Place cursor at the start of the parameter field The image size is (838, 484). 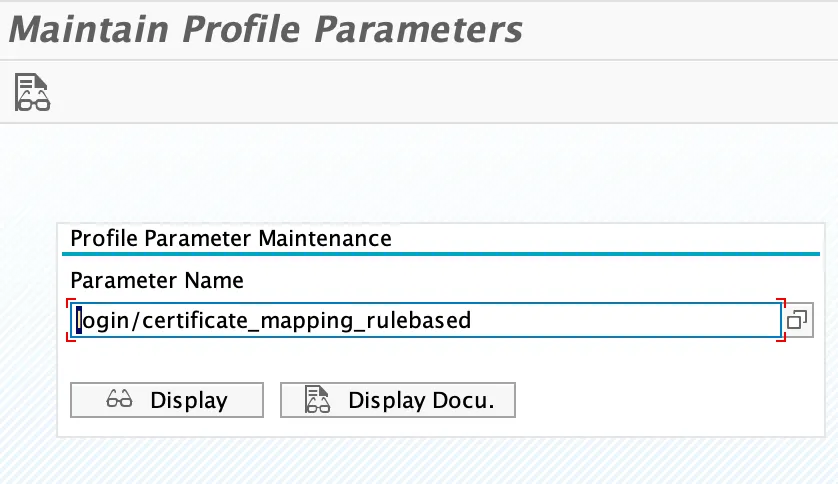[78, 320]
